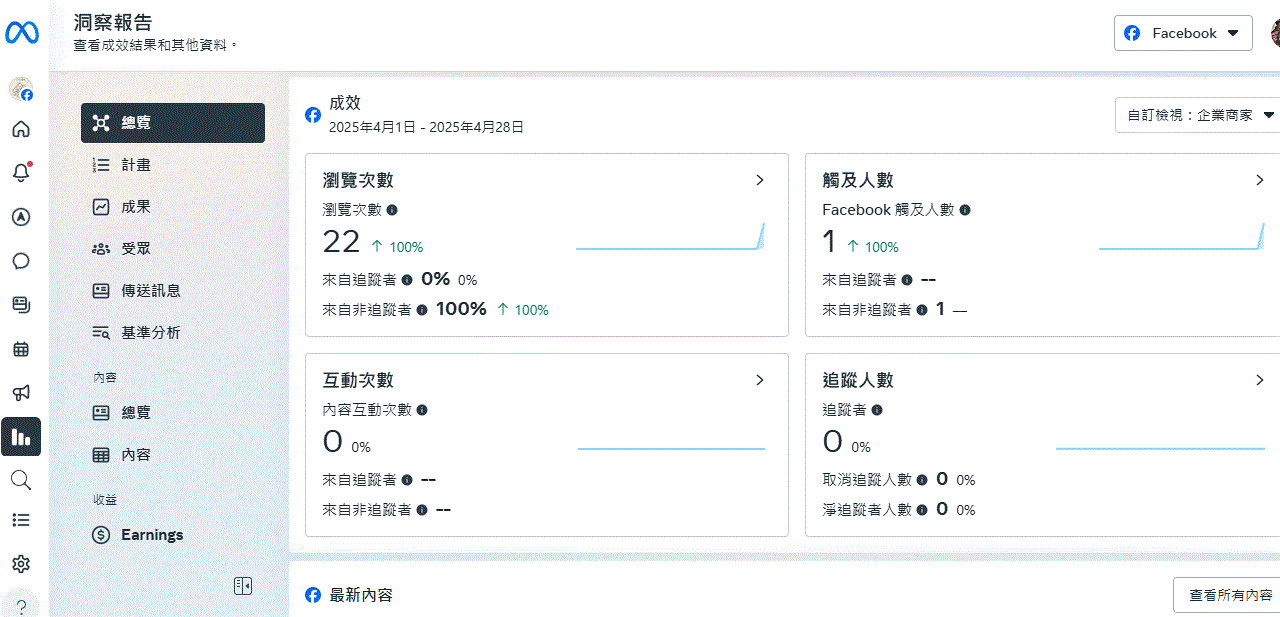Click info icon next to 瀏覽次數 metric
This screenshot has width=1280, height=617.
pyautogui.click(x=392, y=210)
